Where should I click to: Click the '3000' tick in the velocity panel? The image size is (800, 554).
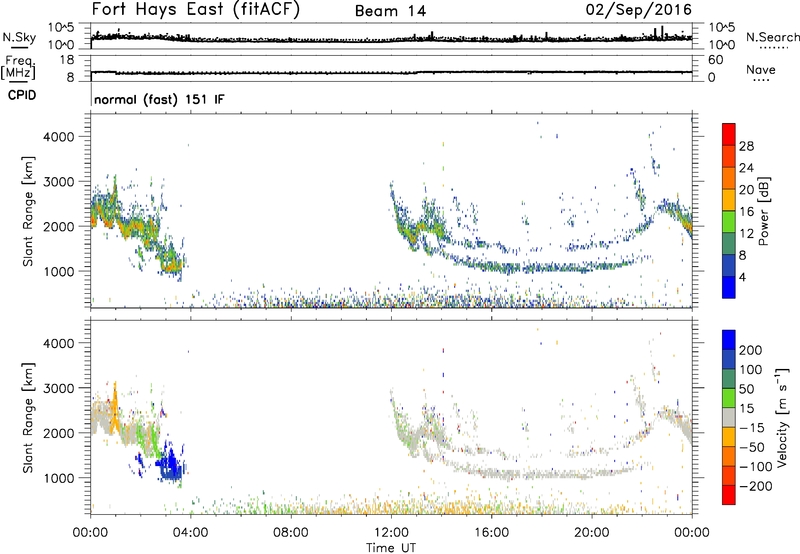click(58, 388)
